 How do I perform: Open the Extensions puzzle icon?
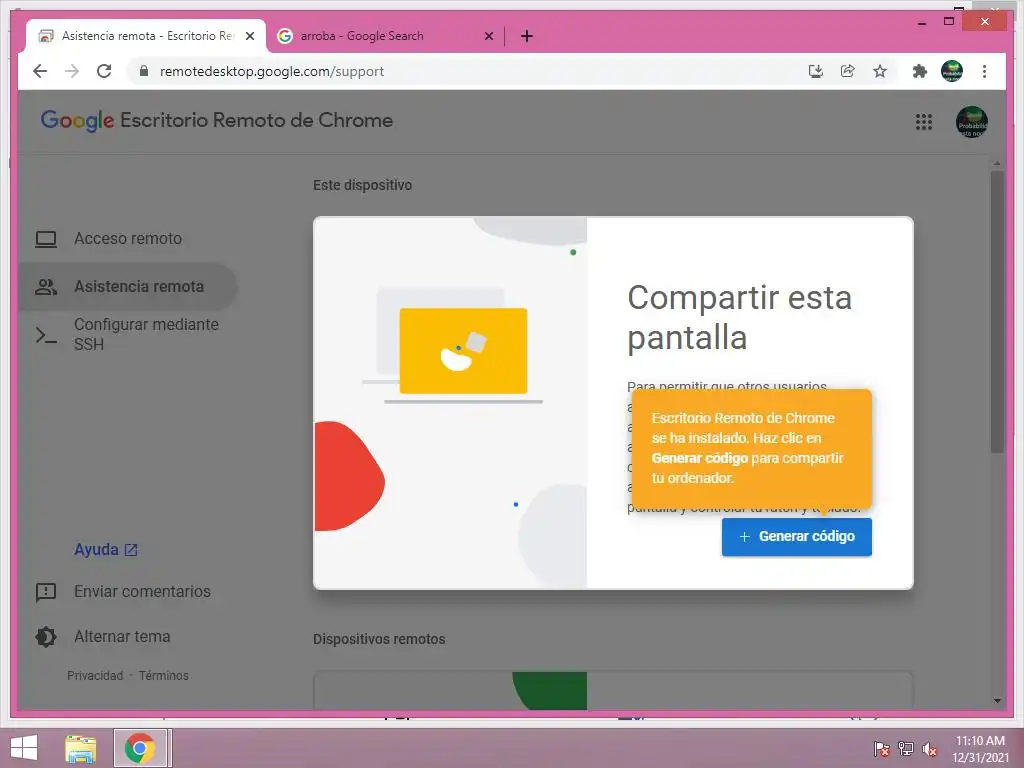[920, 71]
